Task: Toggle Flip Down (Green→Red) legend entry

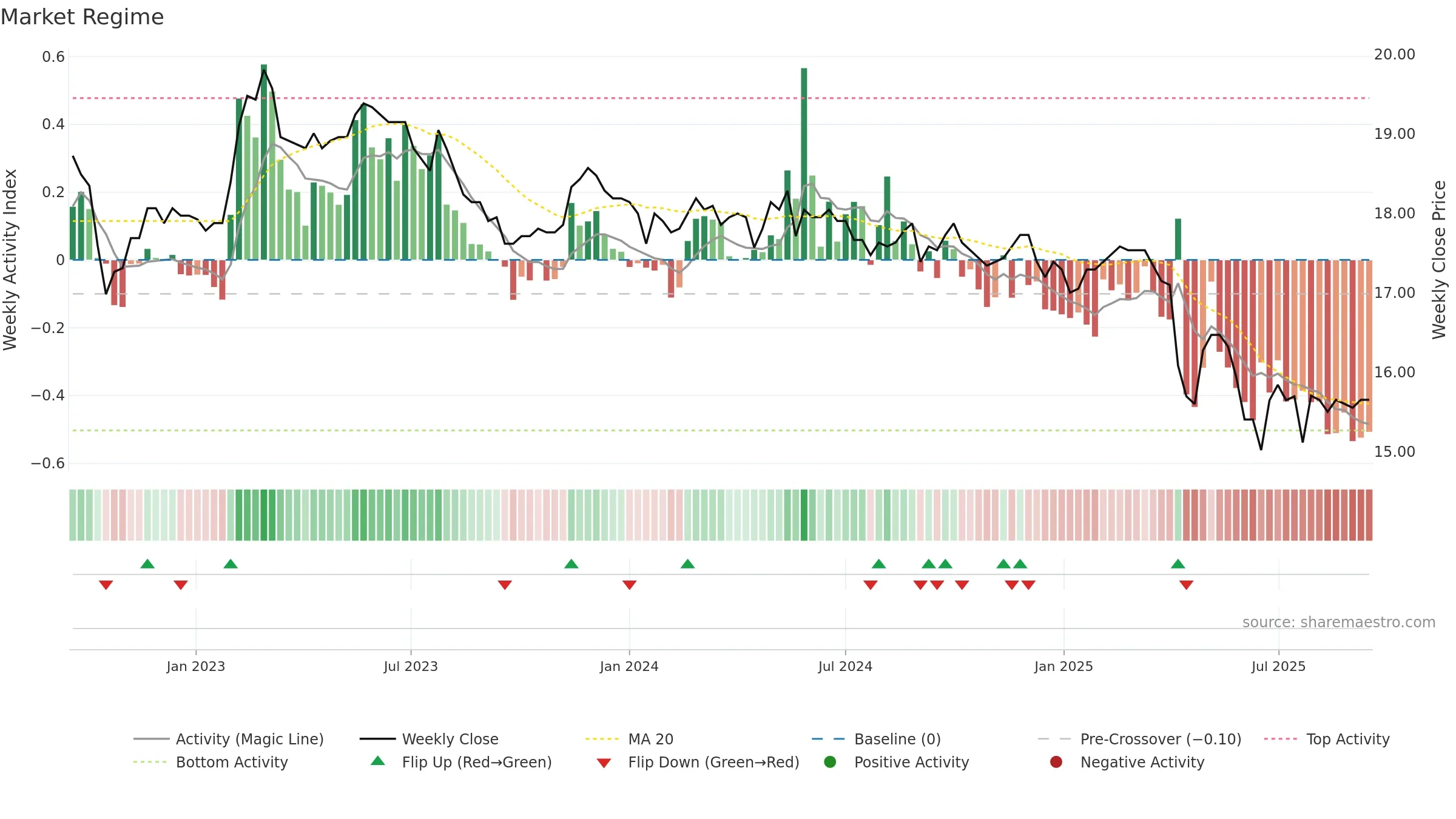Action: pyautogui.click(x=698, y=762)
